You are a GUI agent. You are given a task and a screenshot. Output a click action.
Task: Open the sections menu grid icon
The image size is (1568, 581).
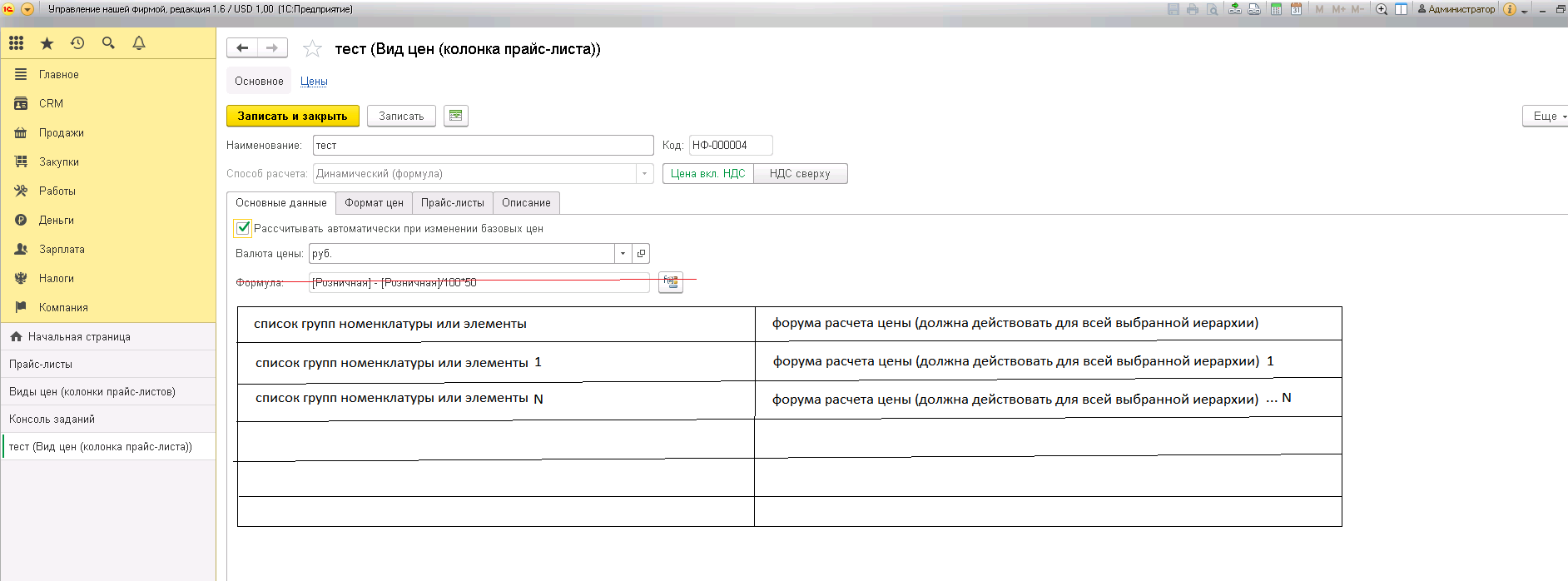tap(17, 43)
